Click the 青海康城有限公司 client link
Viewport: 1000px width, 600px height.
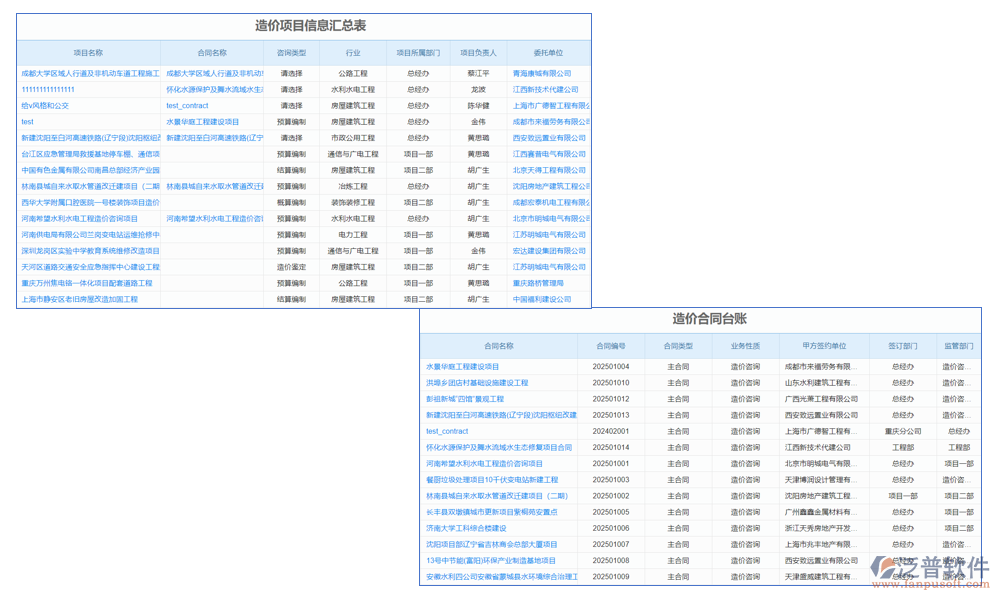pyautogui.click(x=541, y=73)
